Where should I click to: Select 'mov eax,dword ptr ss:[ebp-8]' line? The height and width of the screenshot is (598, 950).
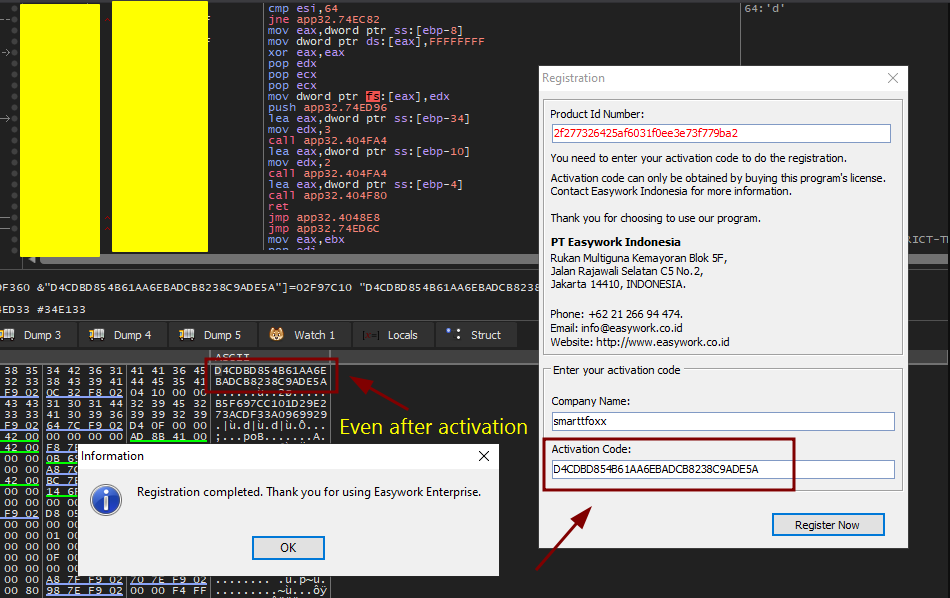pyautogui.click(x=365, y=30)
